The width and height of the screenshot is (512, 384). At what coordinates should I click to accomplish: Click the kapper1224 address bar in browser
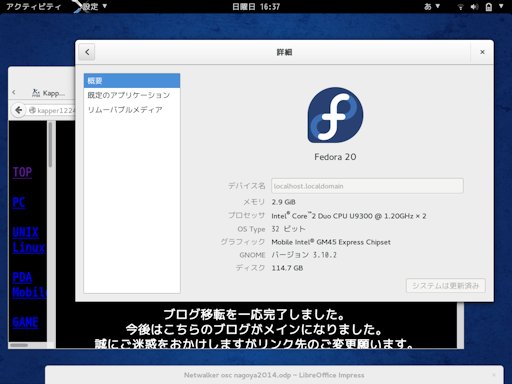pos(52,110)
